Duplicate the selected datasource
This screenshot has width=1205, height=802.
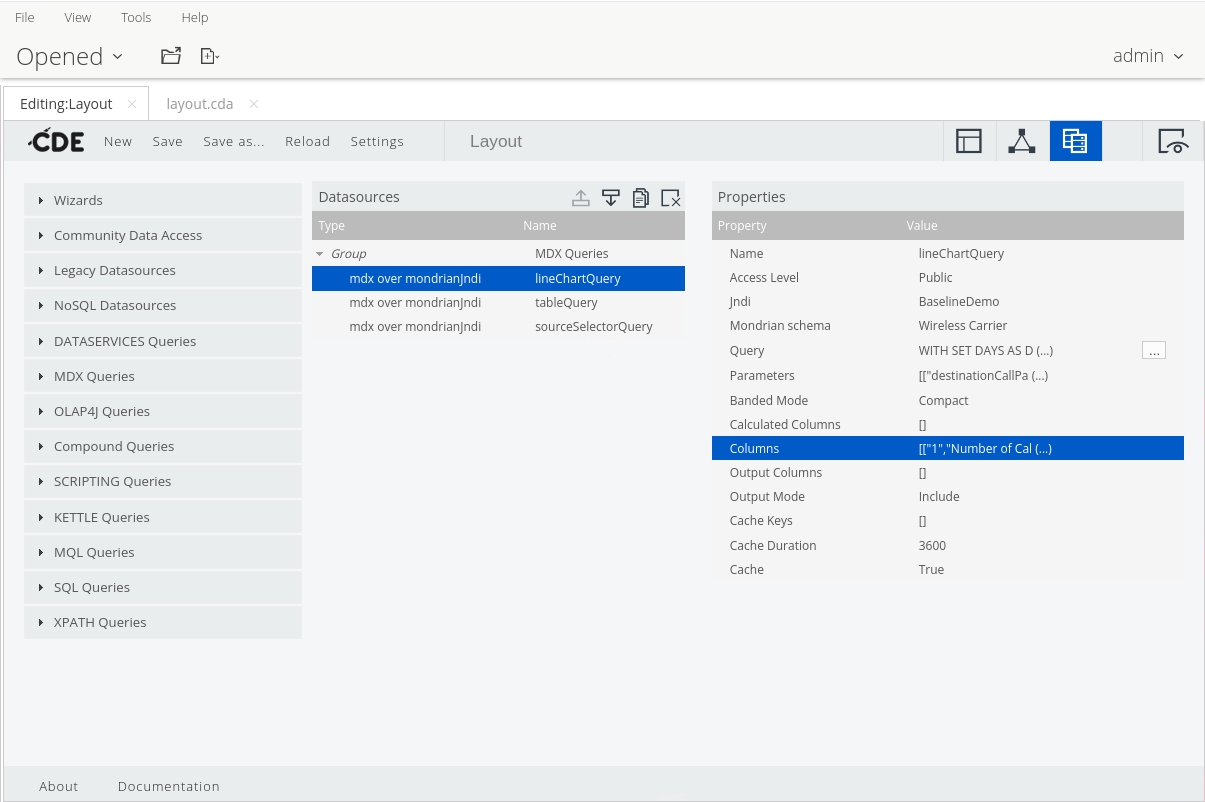(641, 197)
